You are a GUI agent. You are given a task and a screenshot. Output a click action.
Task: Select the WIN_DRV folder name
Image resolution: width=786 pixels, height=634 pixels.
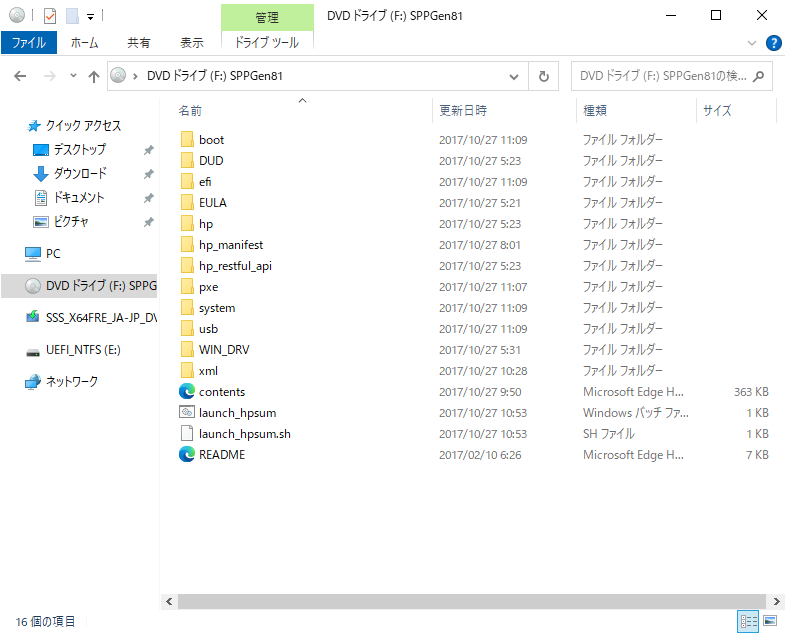pyautogui.click(x=224, y=350)
